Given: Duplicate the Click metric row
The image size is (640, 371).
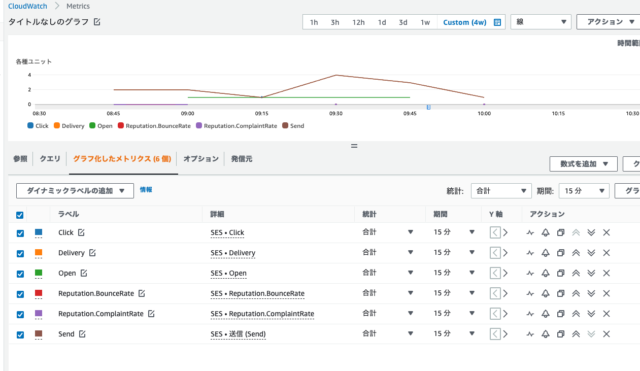Looking at the screenshot, I should click(x=561, y=233).
